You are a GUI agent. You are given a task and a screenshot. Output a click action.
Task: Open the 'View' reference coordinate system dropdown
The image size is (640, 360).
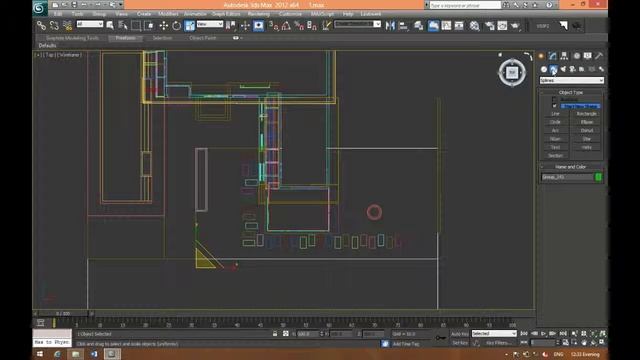pyautogui.click(x=210, y=24)
